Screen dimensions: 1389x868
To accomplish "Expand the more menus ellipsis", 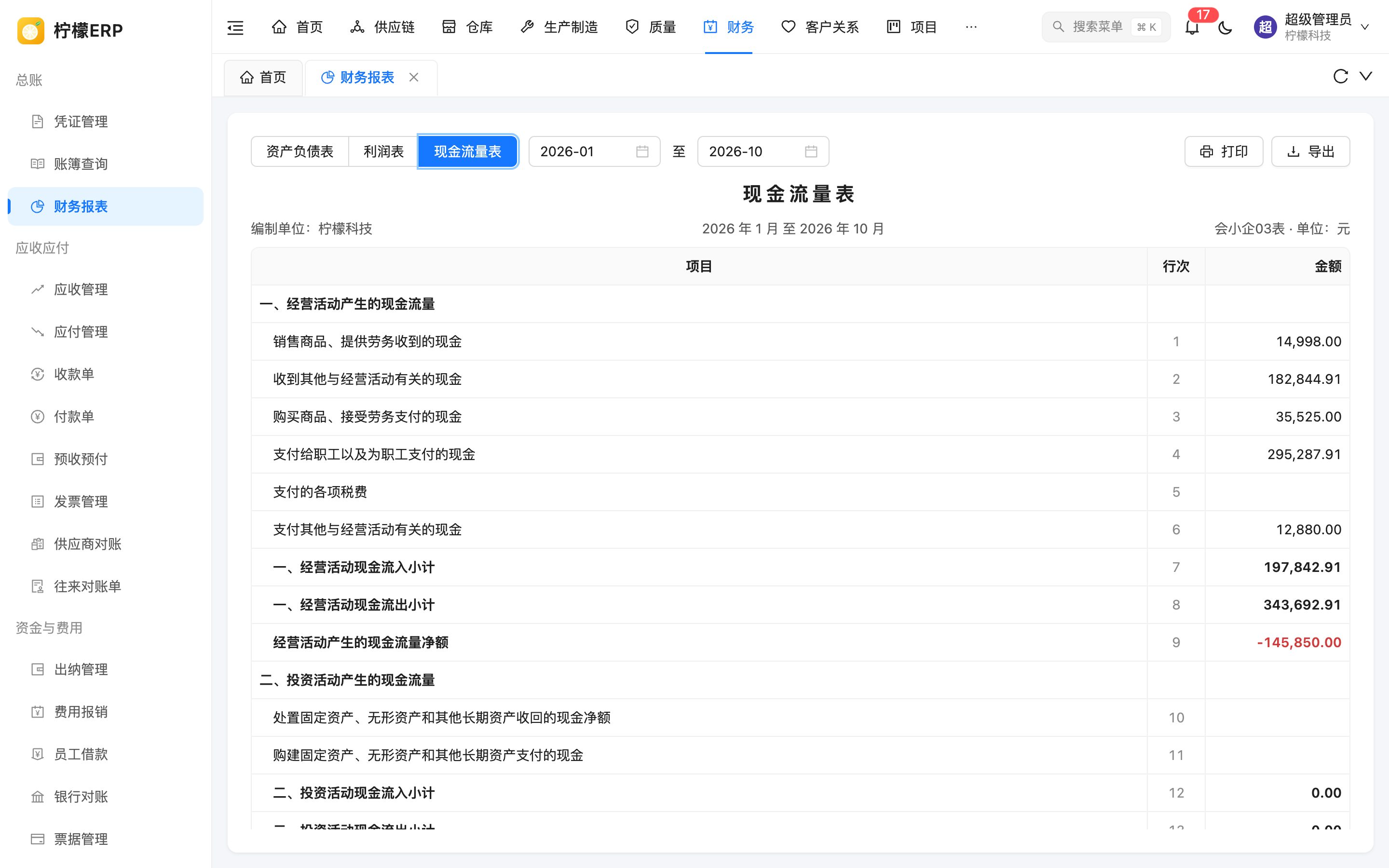I will point(971,27).
